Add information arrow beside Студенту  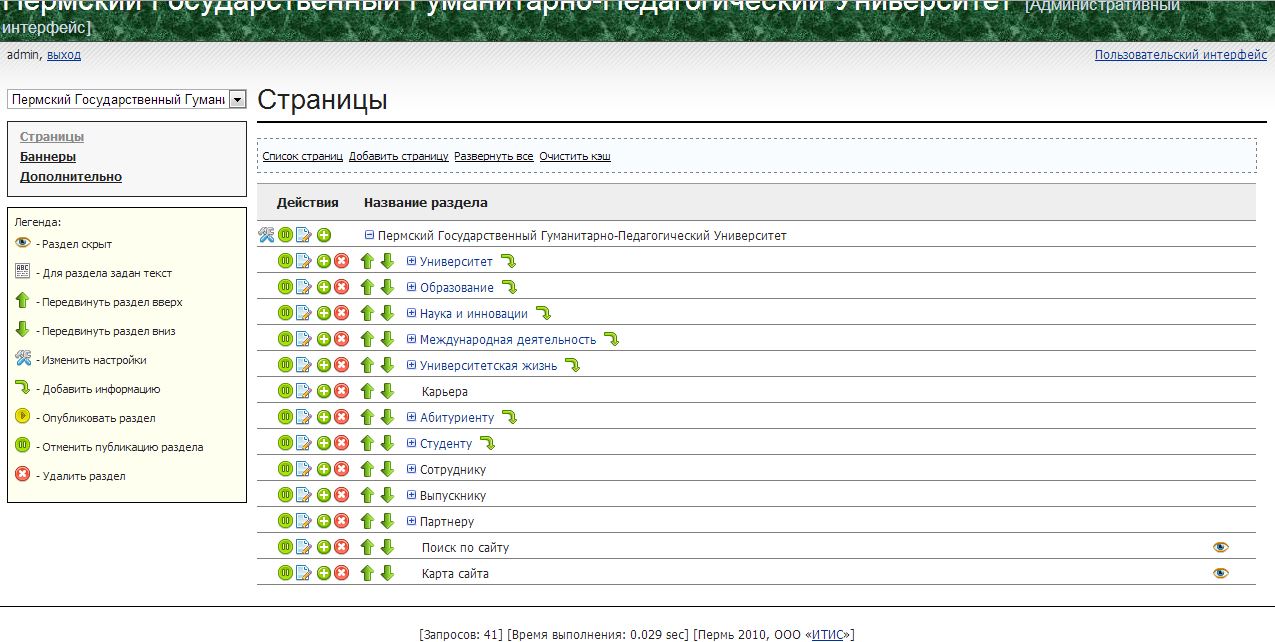click(487, 443)
